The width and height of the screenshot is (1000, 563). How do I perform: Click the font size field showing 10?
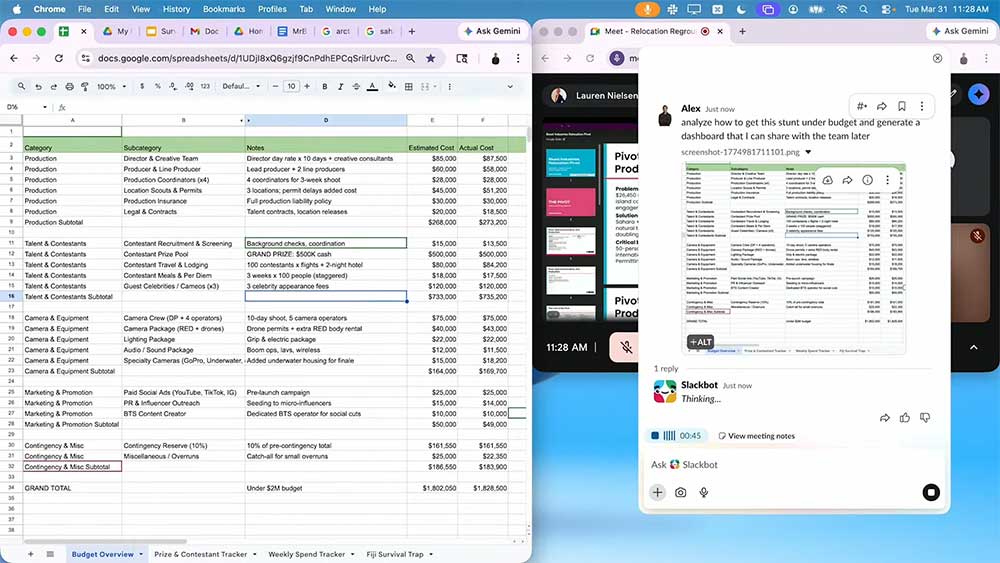point(291,86)
